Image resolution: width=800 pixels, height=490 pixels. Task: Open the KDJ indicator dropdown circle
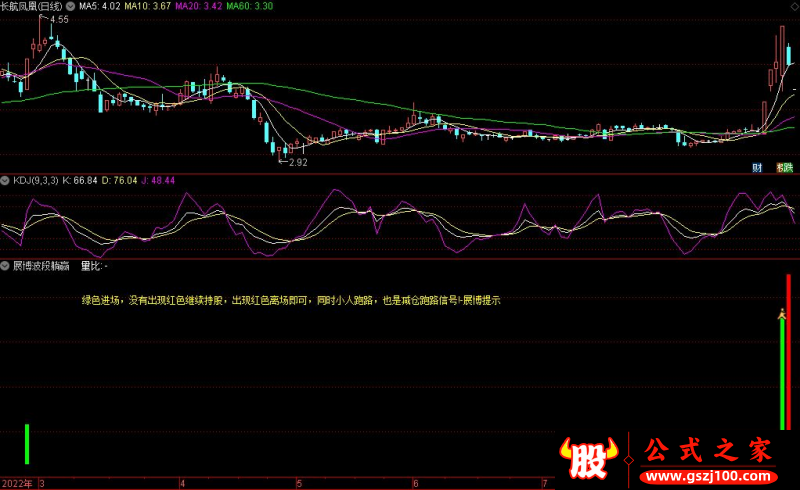5,181
